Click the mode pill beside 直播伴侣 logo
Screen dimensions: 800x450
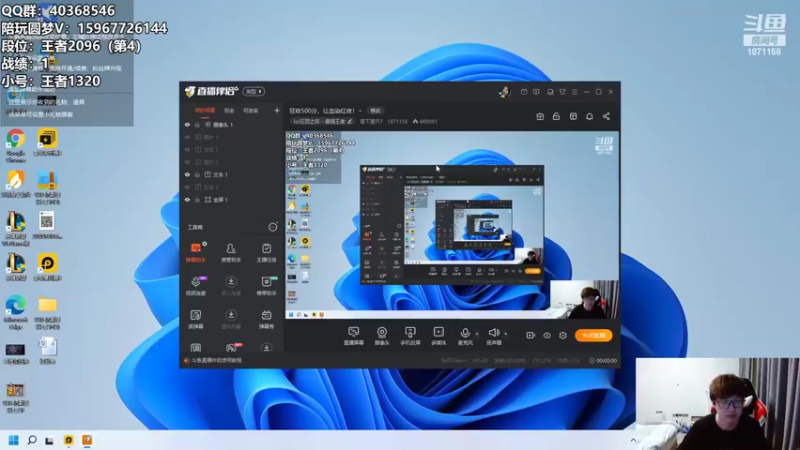(x=254, y=92)
